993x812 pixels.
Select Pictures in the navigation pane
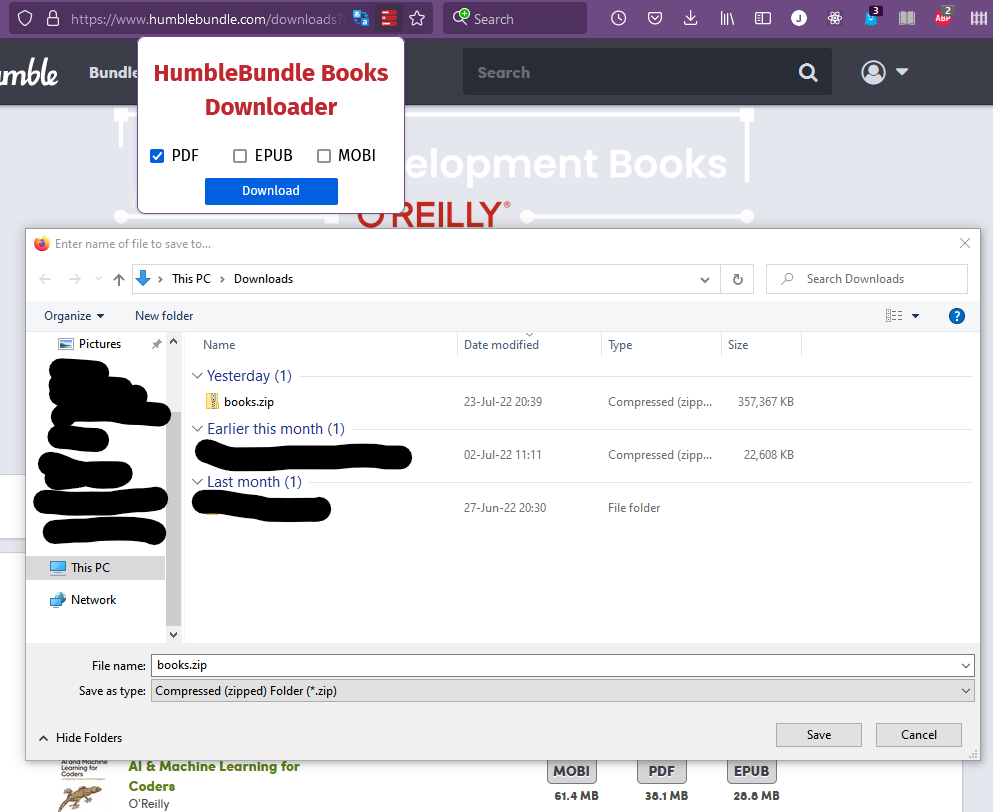coord(89,344)
